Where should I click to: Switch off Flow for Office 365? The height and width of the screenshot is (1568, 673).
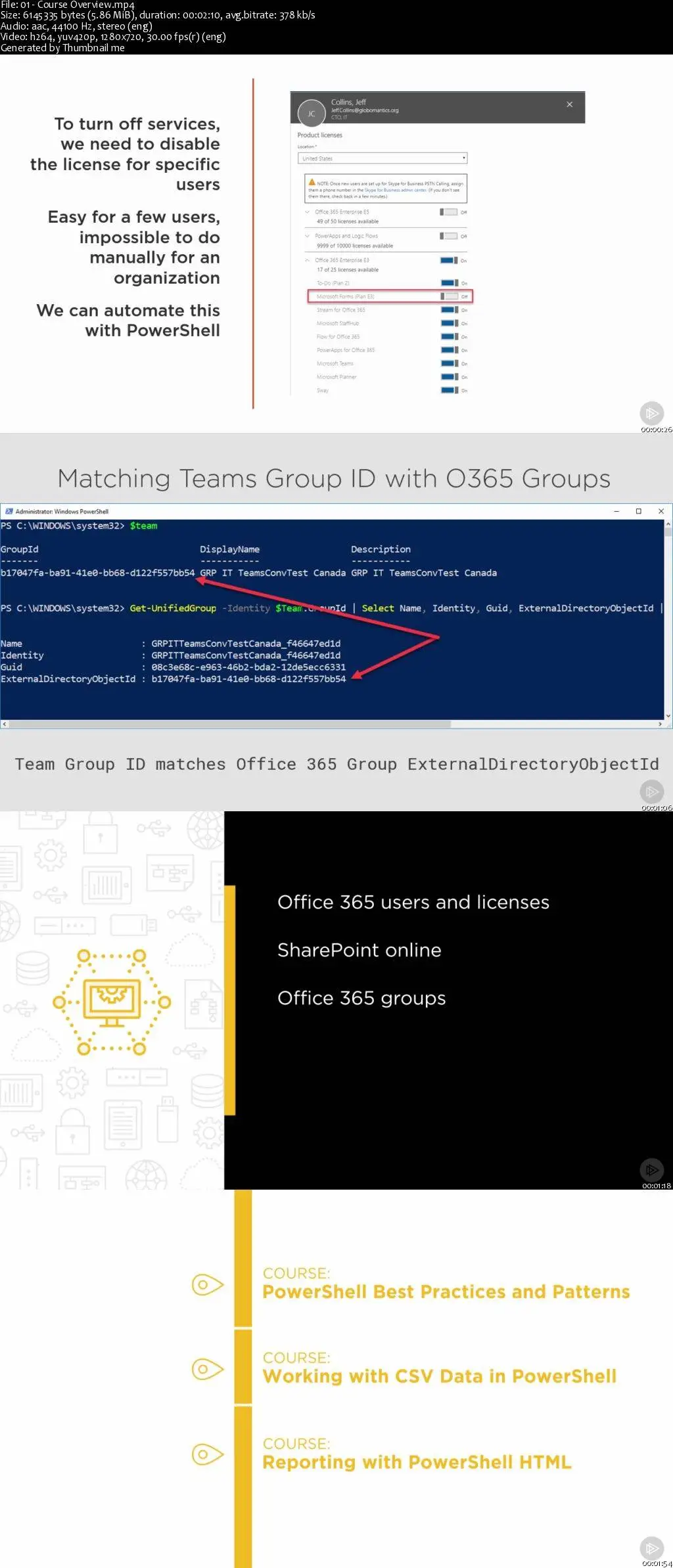pos(450,337)
